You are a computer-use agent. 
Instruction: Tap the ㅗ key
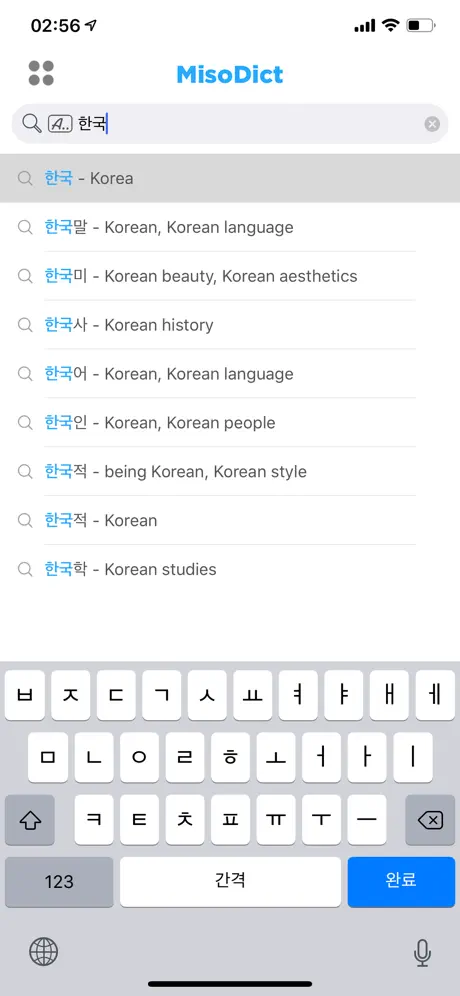pyautogui.click(x=276, y=757)
